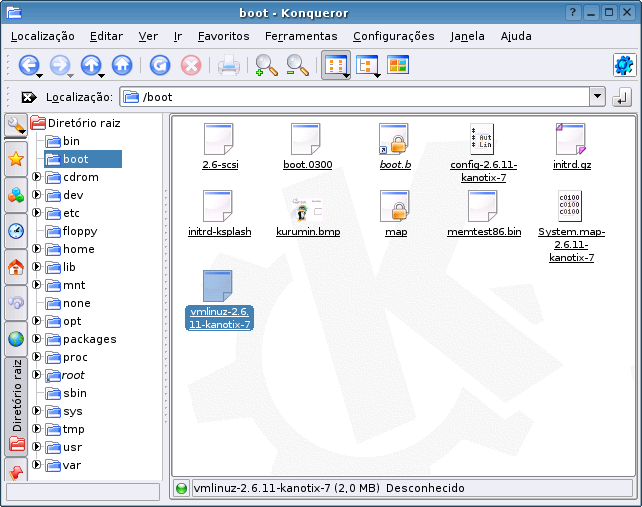Open the memtest86.bin file link
This screenshot has height=507, width=642.
pos(484,232)
